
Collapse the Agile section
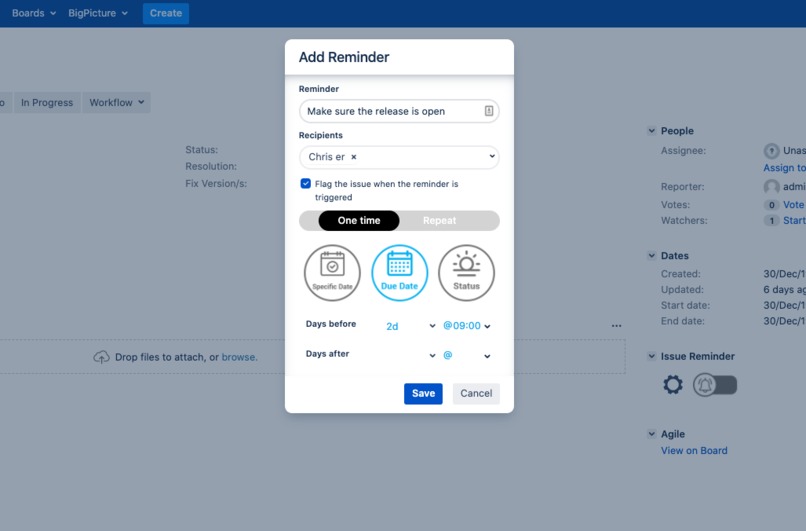651,434
